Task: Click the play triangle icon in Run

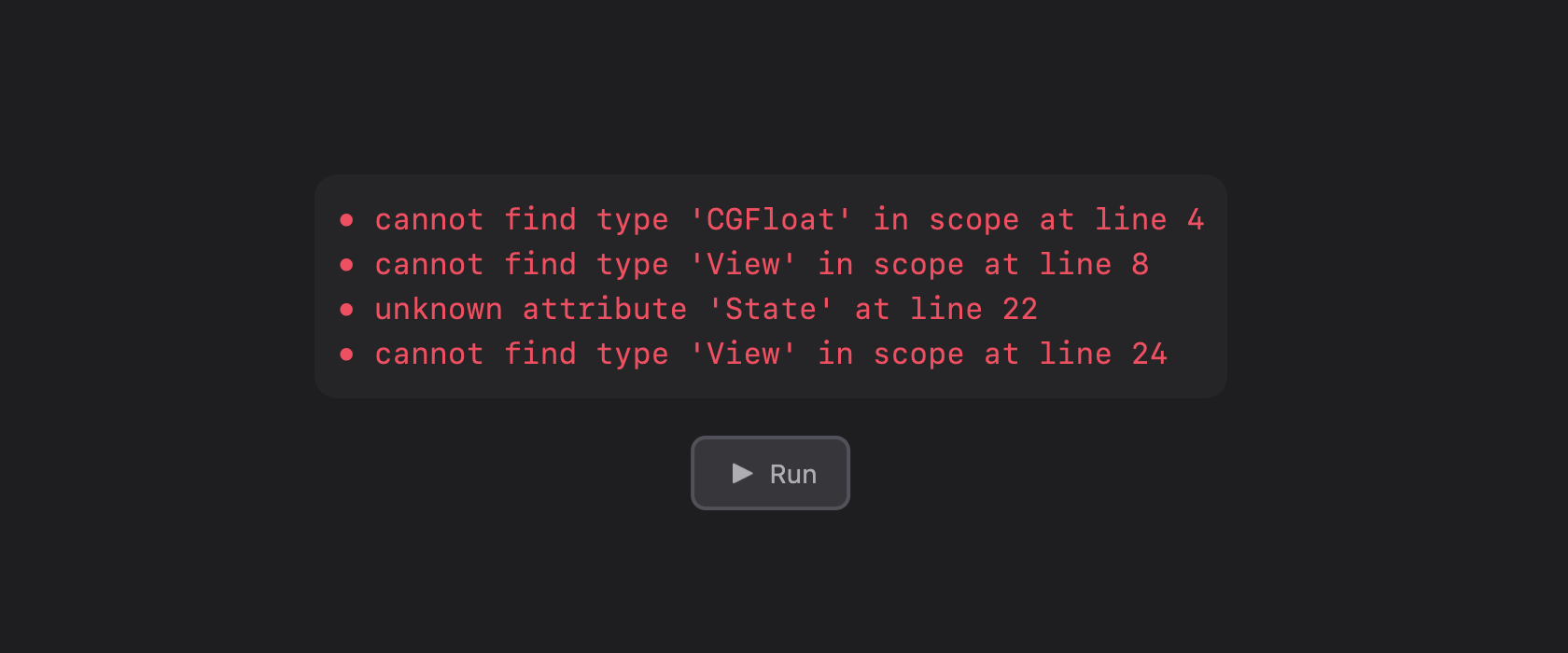Action: coord(743,474)
